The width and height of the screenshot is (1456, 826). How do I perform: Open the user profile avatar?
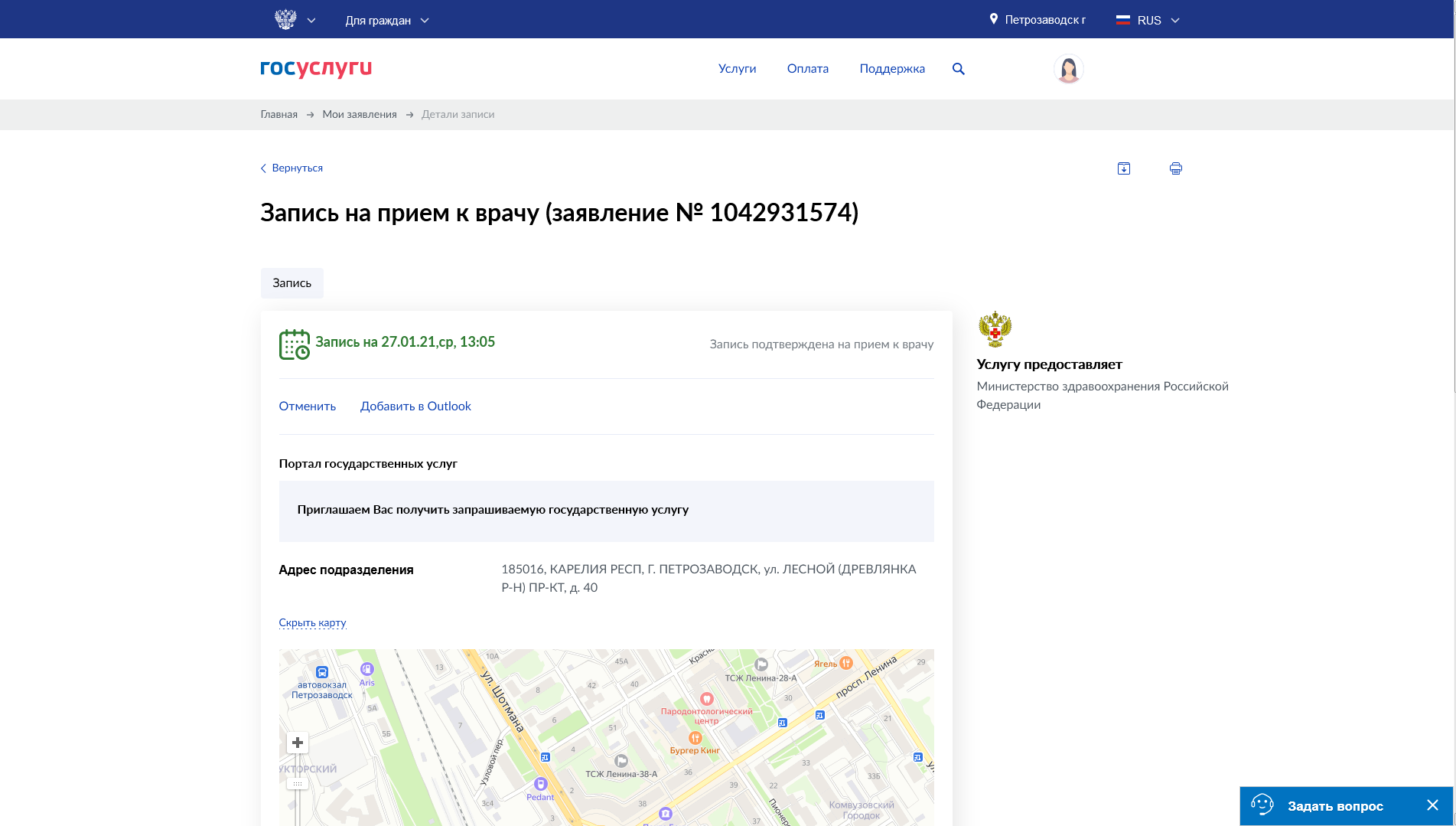pyautogui.click(x=1068, y=69)
